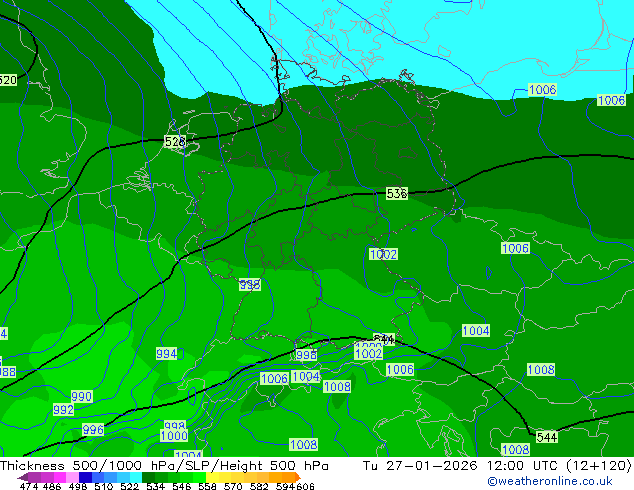Click the map title 'Thickness 500/1000 hPa/SLP/Height 500 hPa'
The image size is (634, 490).
(x=164, y=466)
